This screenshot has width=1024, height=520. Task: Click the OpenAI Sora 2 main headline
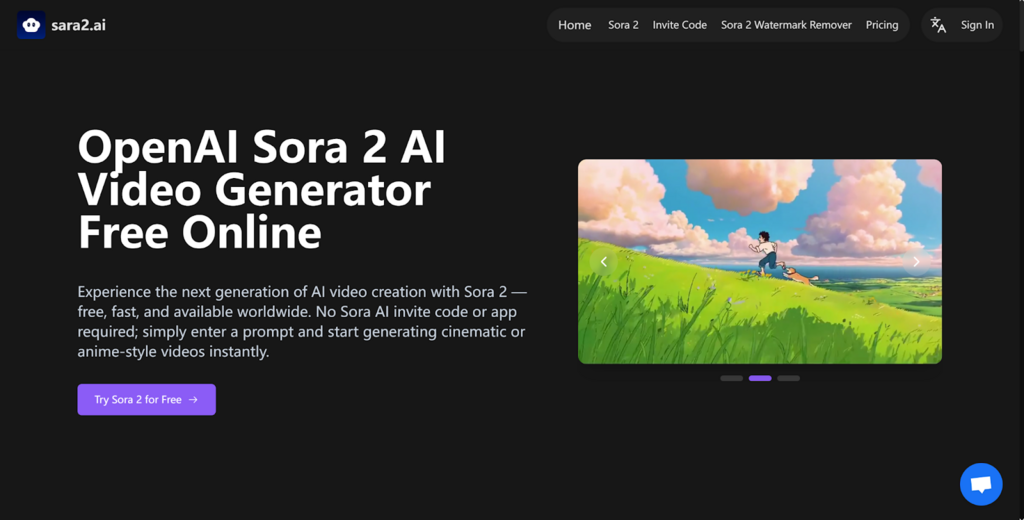click(x=262, y=190)
